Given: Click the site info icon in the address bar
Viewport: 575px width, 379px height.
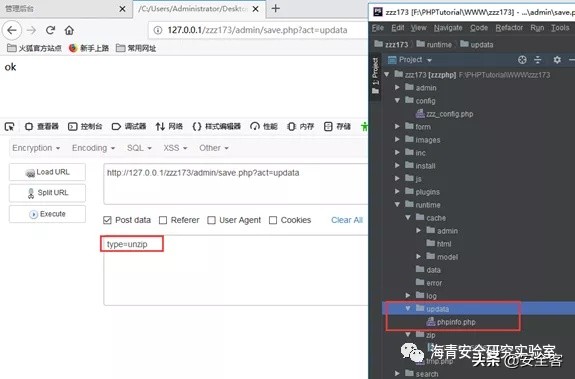Looking at the screenshot, I should tap(158, 30).
